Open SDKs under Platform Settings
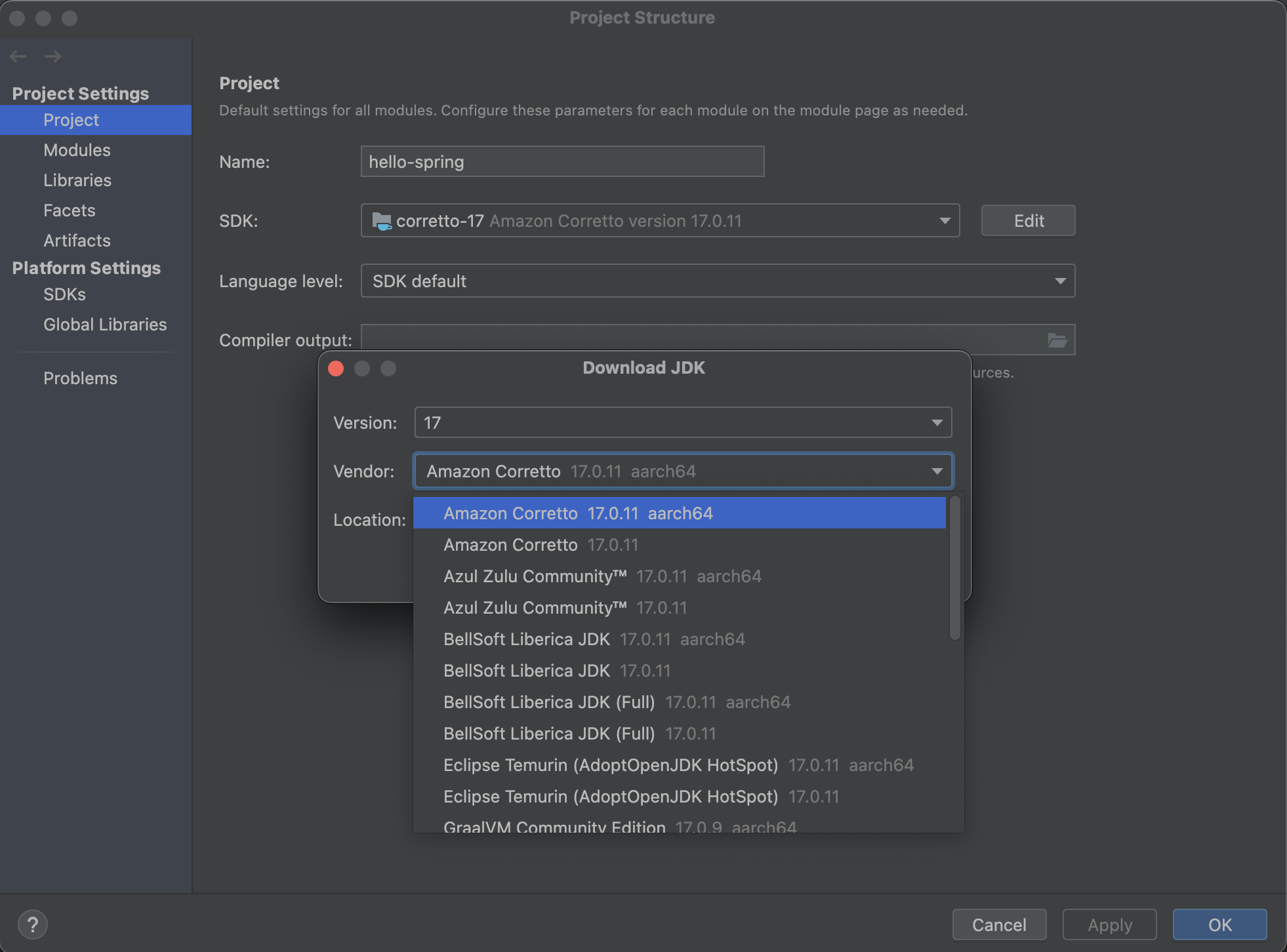1287x952 pixels. click(x=64, y=294)
